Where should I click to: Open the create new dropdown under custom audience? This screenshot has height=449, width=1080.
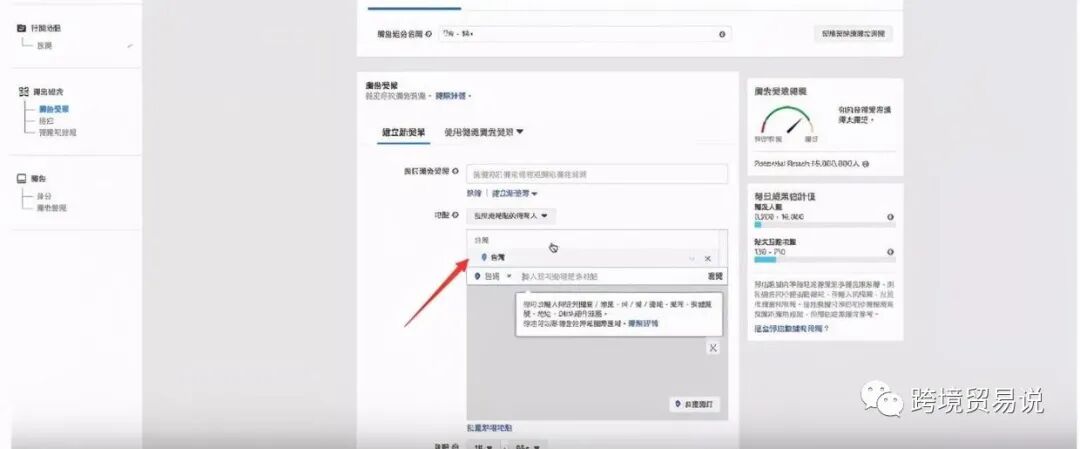click(x=515, y=194)
